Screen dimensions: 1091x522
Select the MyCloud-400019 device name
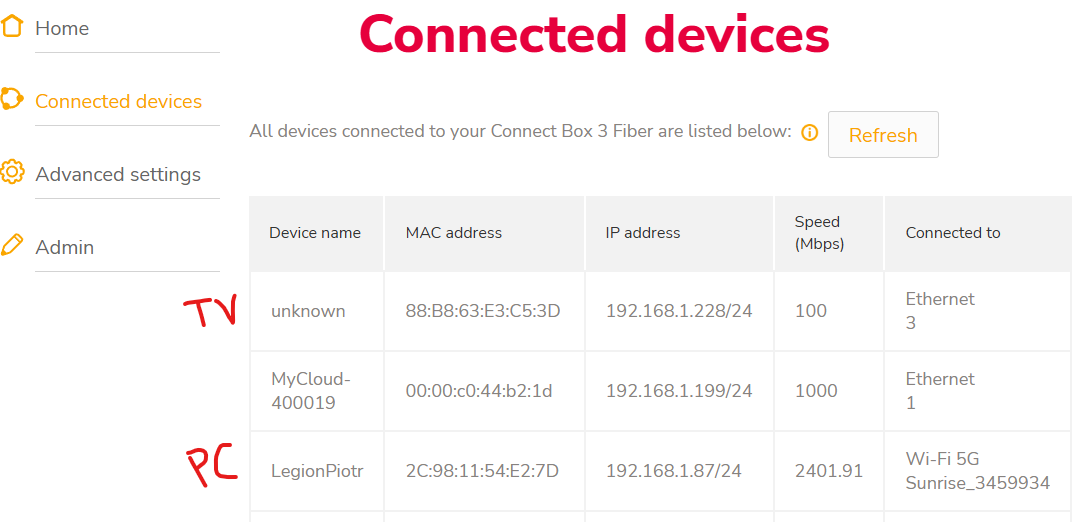pos(311,391)
